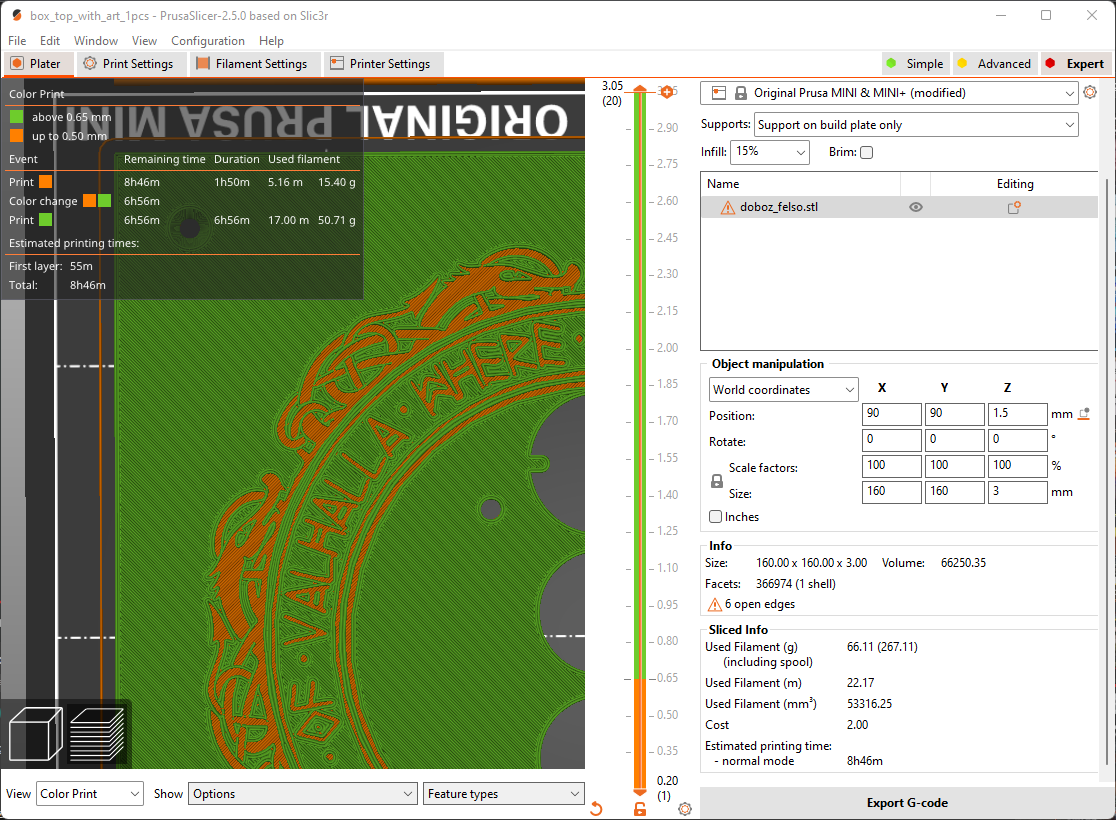Click the doboz_felso.stl editing icon

pyautogui.click(x=1014, y=207)
